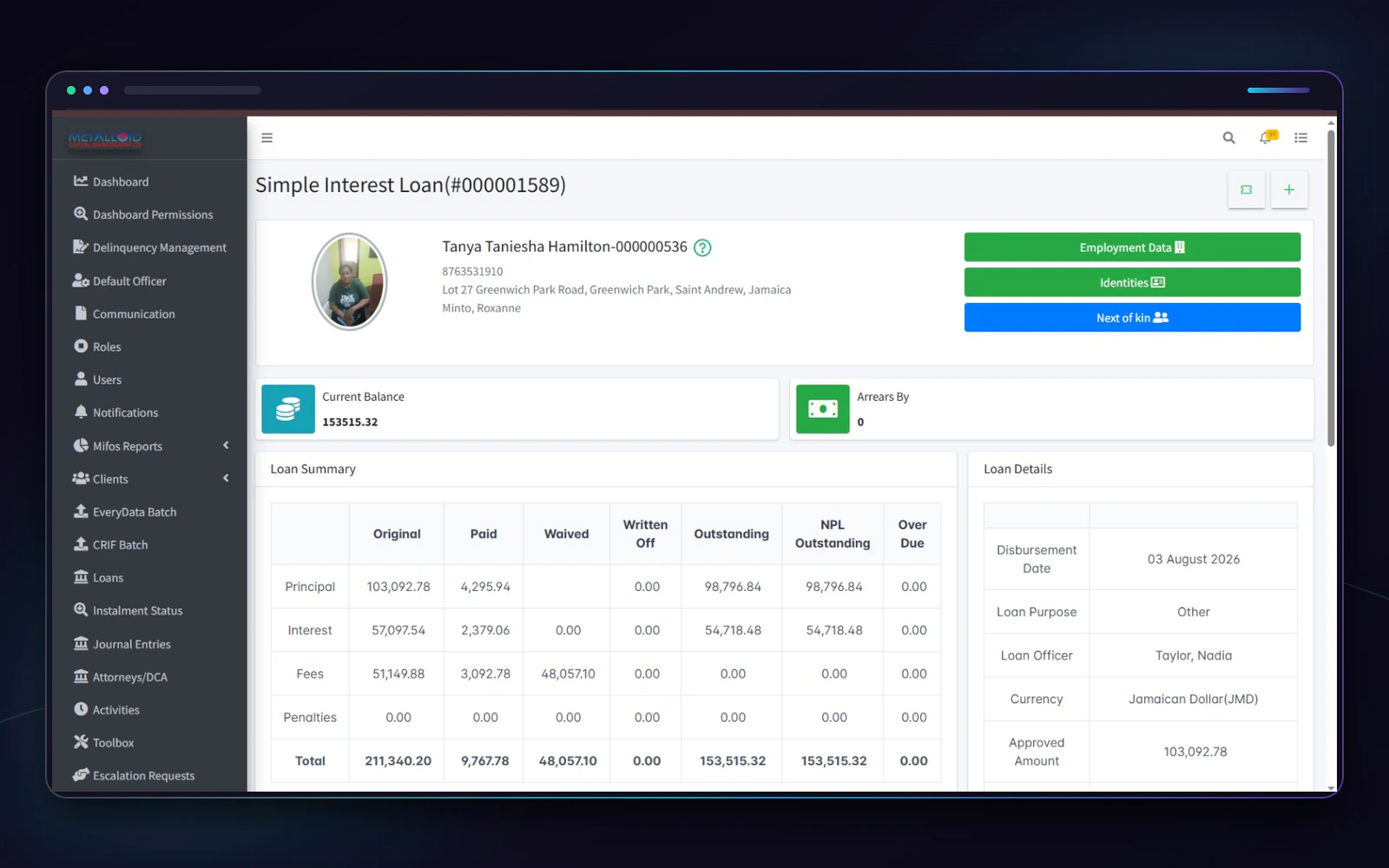Click disbursement date 03 August 2026

point(1193,560)
